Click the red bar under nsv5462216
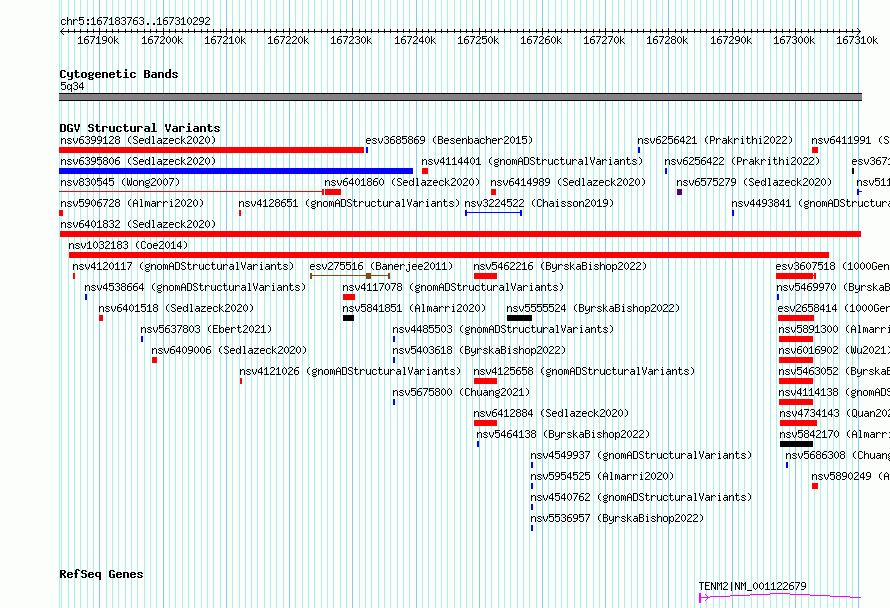 point(485,276)
